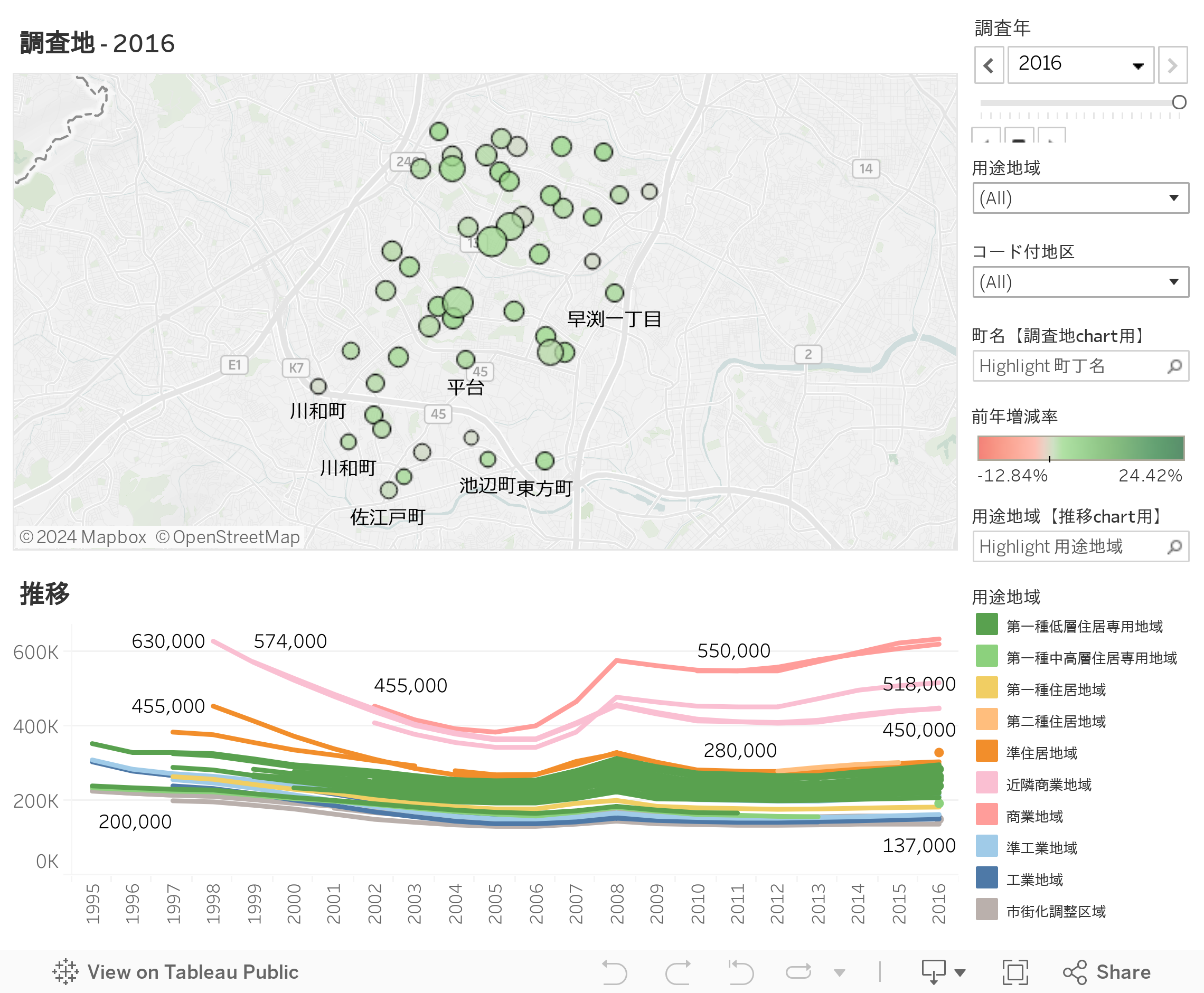Click the 280,000 data label

[x=740, y=750]
